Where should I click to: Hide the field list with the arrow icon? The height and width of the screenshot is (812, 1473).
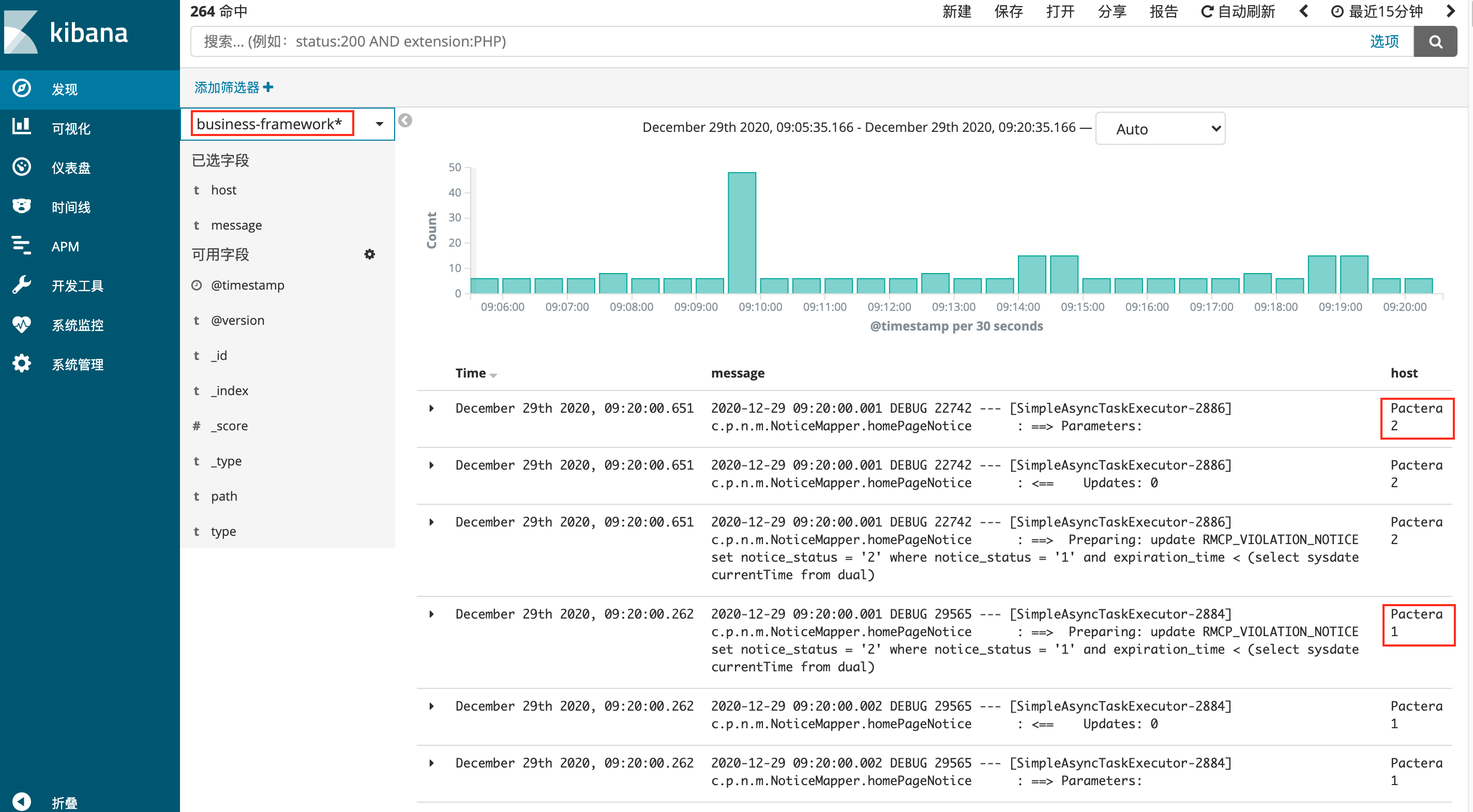tap(405, 121)
